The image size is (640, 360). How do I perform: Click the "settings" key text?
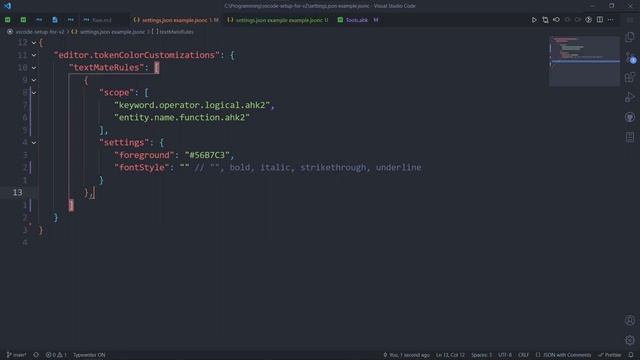[124, 142]
